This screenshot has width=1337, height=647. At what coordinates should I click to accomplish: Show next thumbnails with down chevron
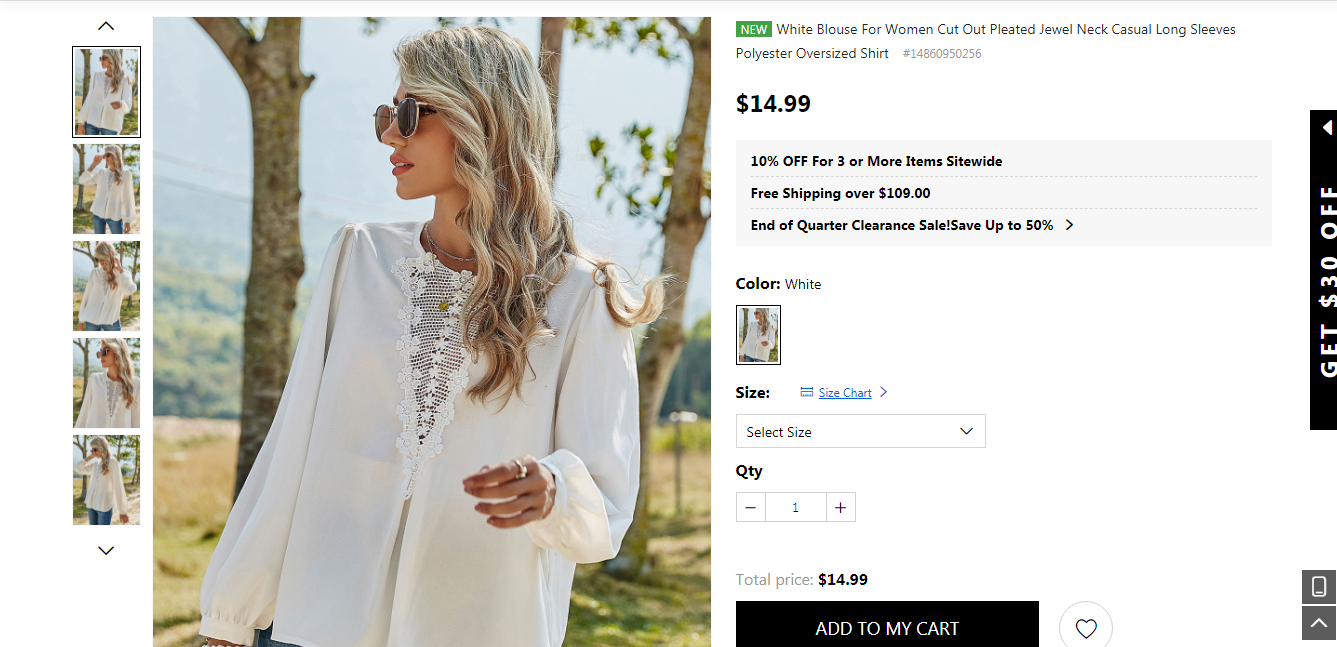coord(106,550)
